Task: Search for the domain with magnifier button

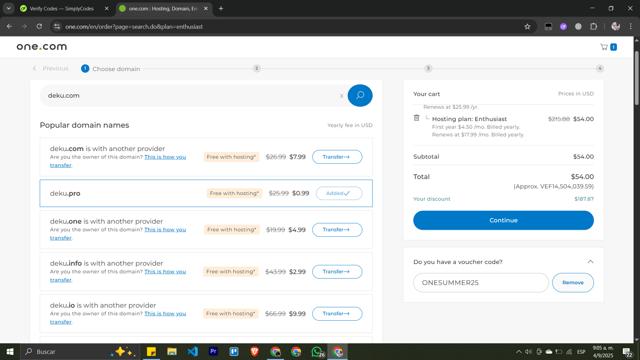Action: point(360,96)
